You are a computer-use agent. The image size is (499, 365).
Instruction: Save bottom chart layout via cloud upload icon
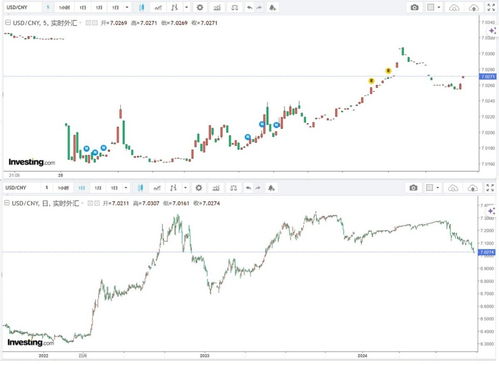tap(473, 188)
